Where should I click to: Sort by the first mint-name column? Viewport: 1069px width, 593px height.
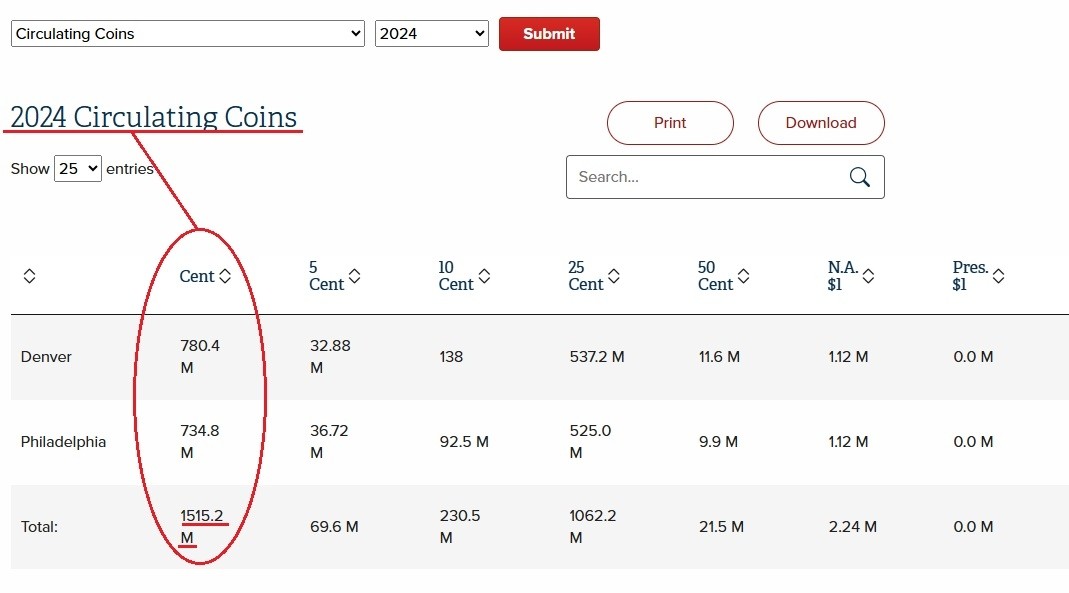point(29,276)
